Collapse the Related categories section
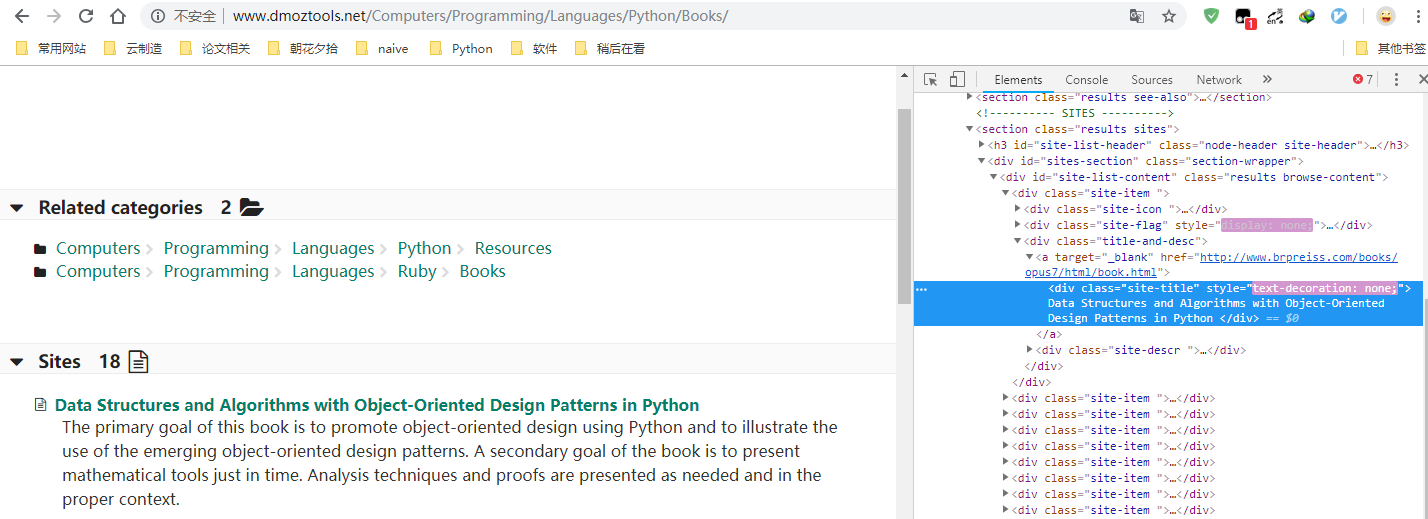Screen dimensions: 1428x519 16,208
